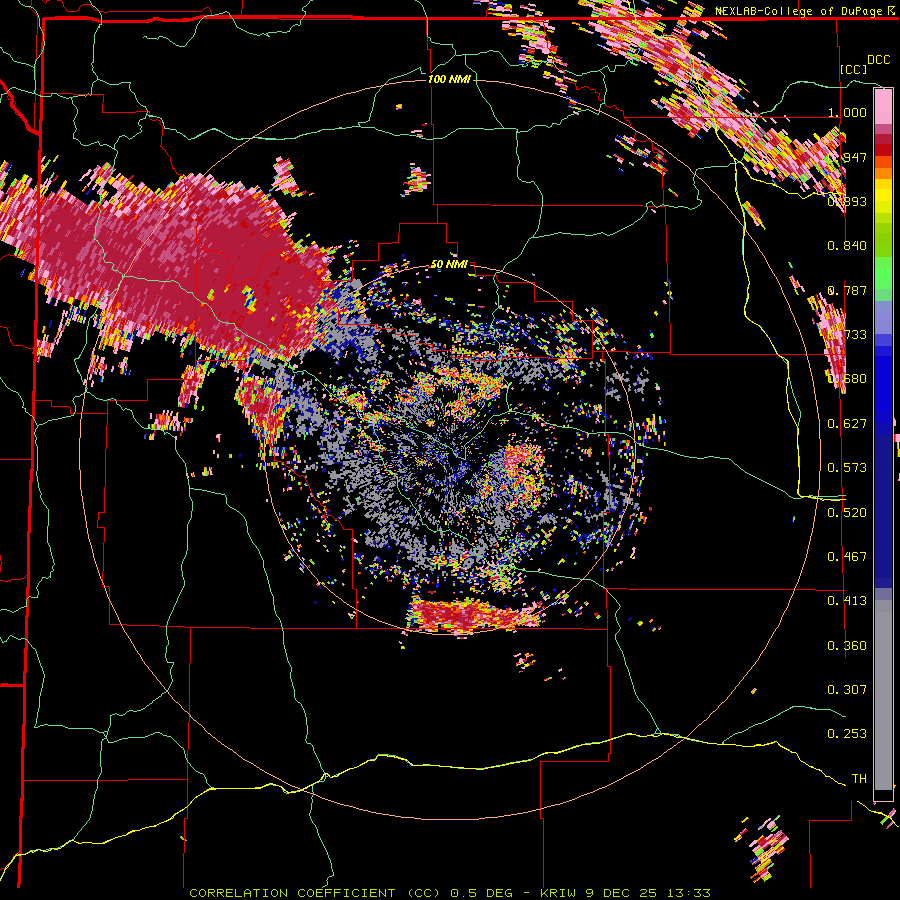Select the TH threshold label at scale bottom

(x=859, y=779)
